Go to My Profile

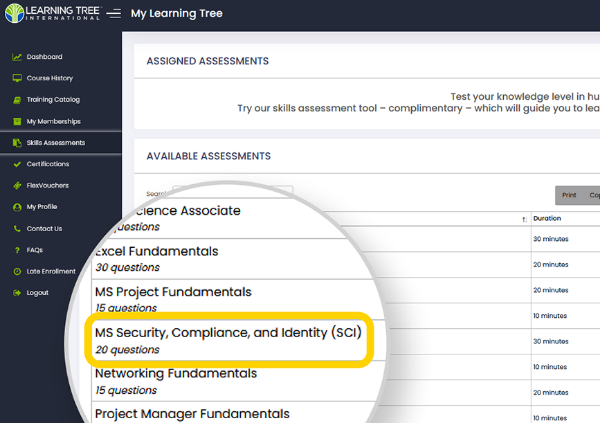coord(42,207)
